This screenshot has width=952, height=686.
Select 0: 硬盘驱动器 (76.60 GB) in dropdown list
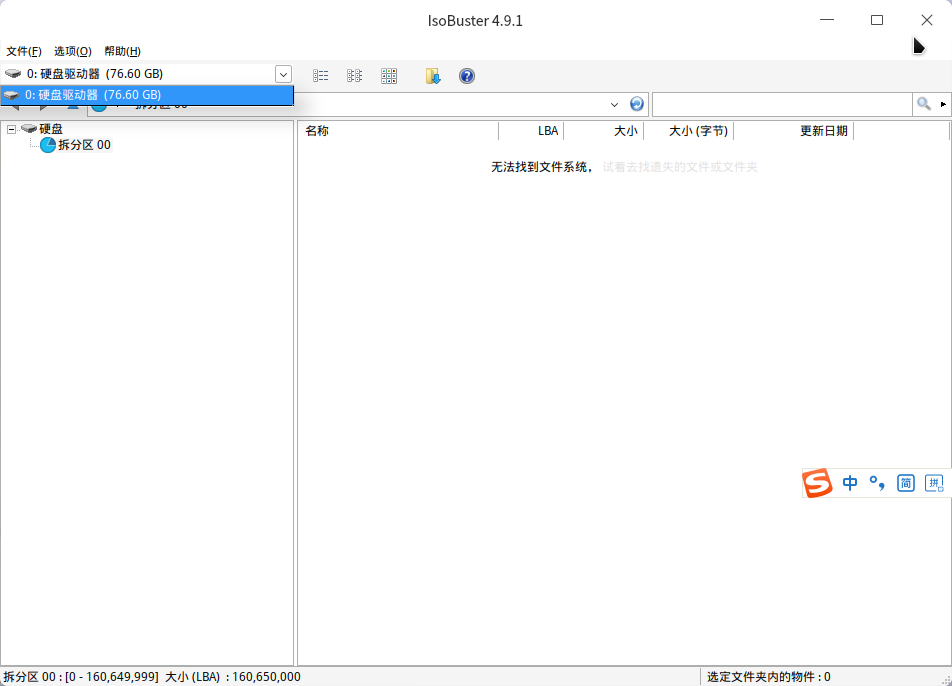click(147, 95)
